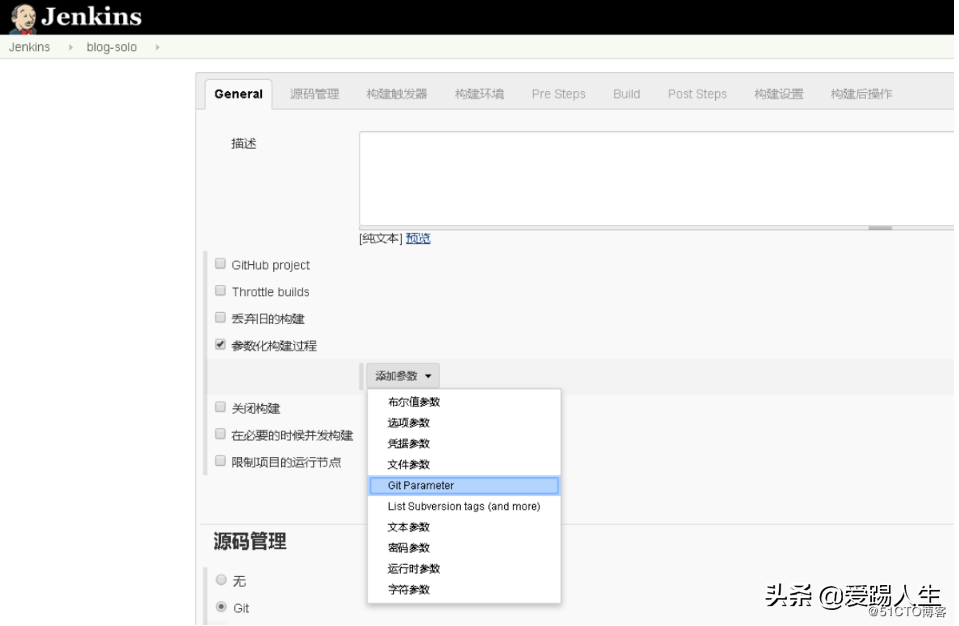
Task: Click inside the 描述 description text area
Action: [x=656, y=179]
